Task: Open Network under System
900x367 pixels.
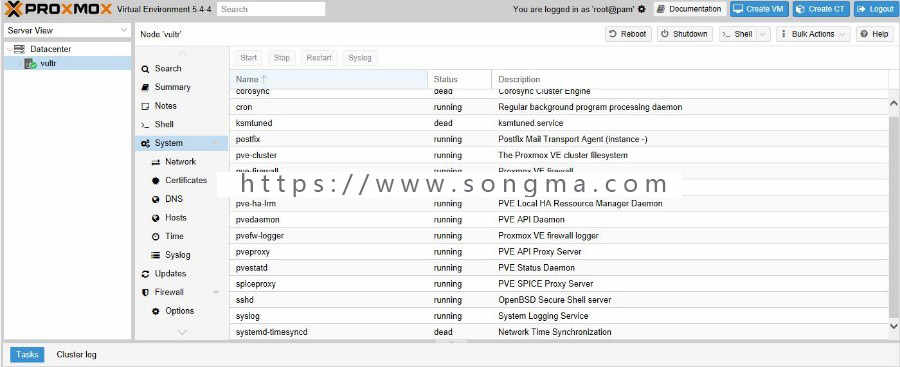Action: point(181,163)
